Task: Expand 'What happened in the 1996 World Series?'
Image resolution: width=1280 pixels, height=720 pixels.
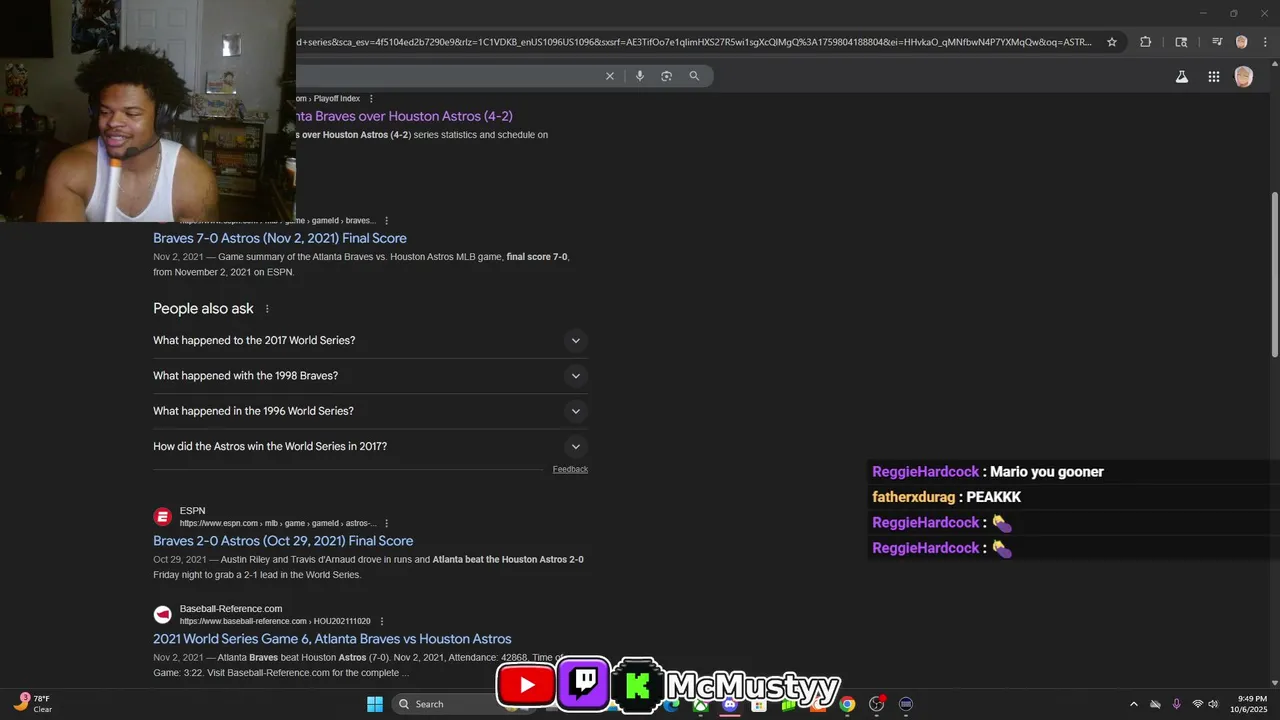Action: click(x=370, y=411)
